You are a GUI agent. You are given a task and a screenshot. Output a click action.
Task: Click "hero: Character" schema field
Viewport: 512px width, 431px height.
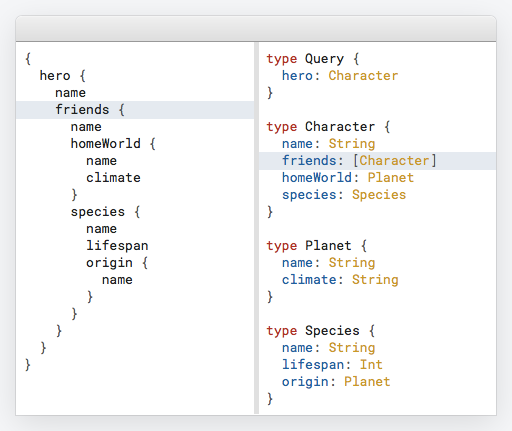tap(340, 76)
